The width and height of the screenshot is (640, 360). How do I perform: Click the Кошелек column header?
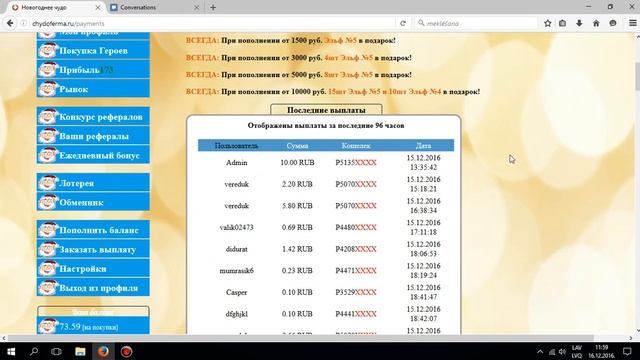[356, 145]
